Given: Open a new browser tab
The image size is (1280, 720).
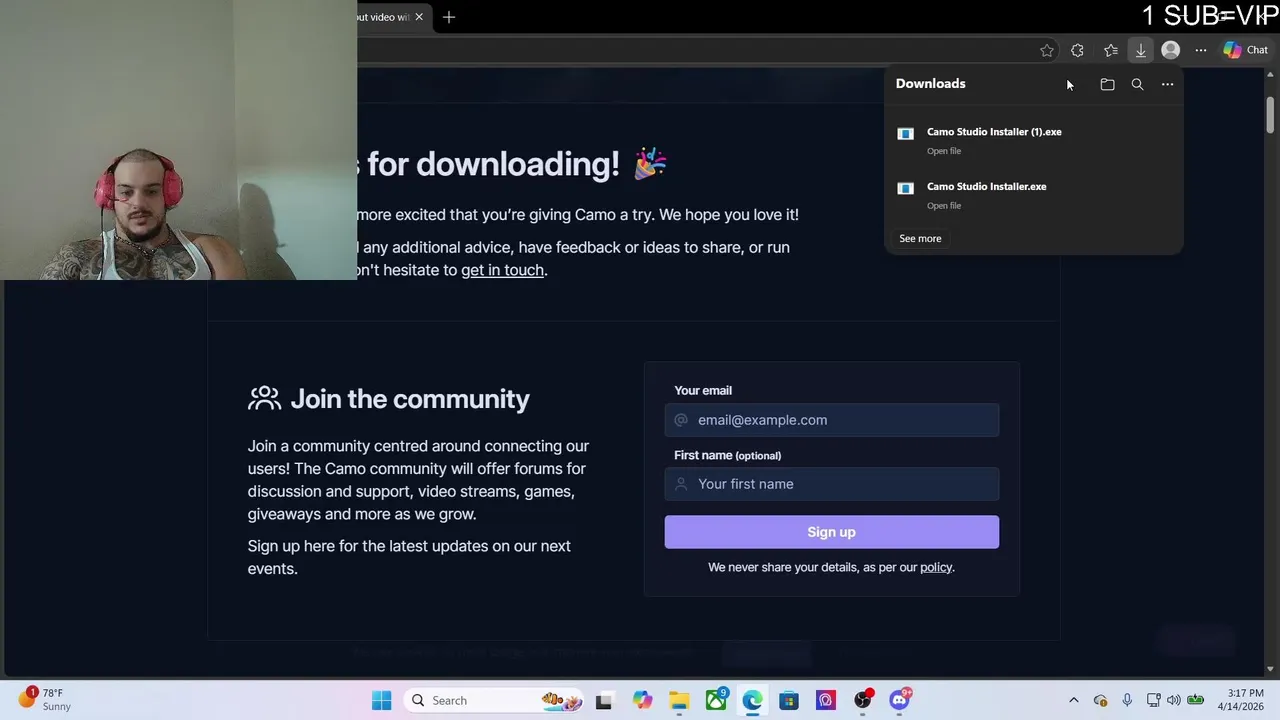Looking at the screenshot, I should 449,17.
